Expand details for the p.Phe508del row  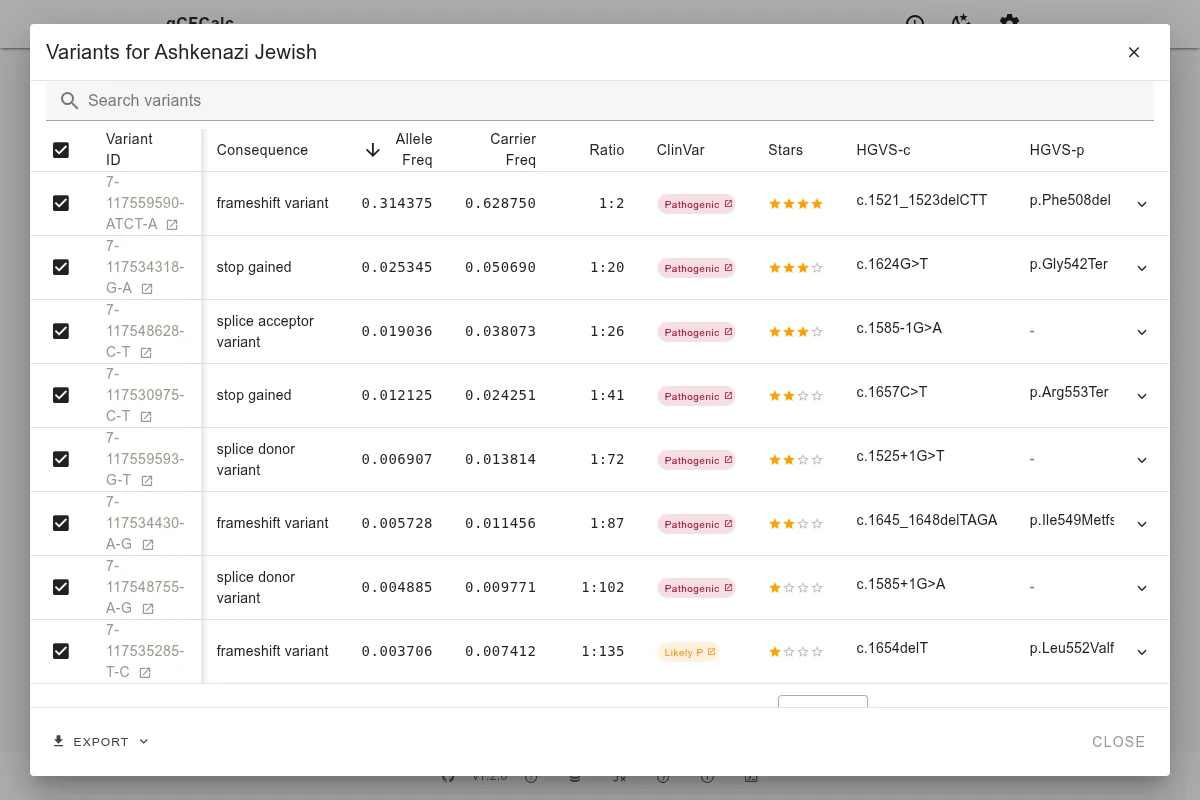[x=1142, y=204]
